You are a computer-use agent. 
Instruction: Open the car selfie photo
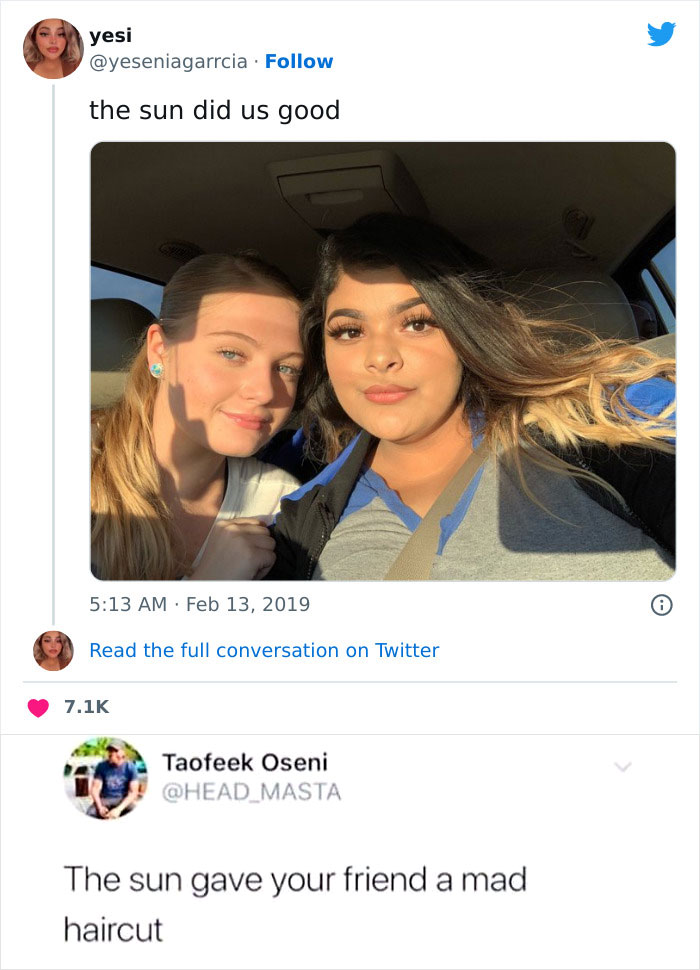pos(383,361)
